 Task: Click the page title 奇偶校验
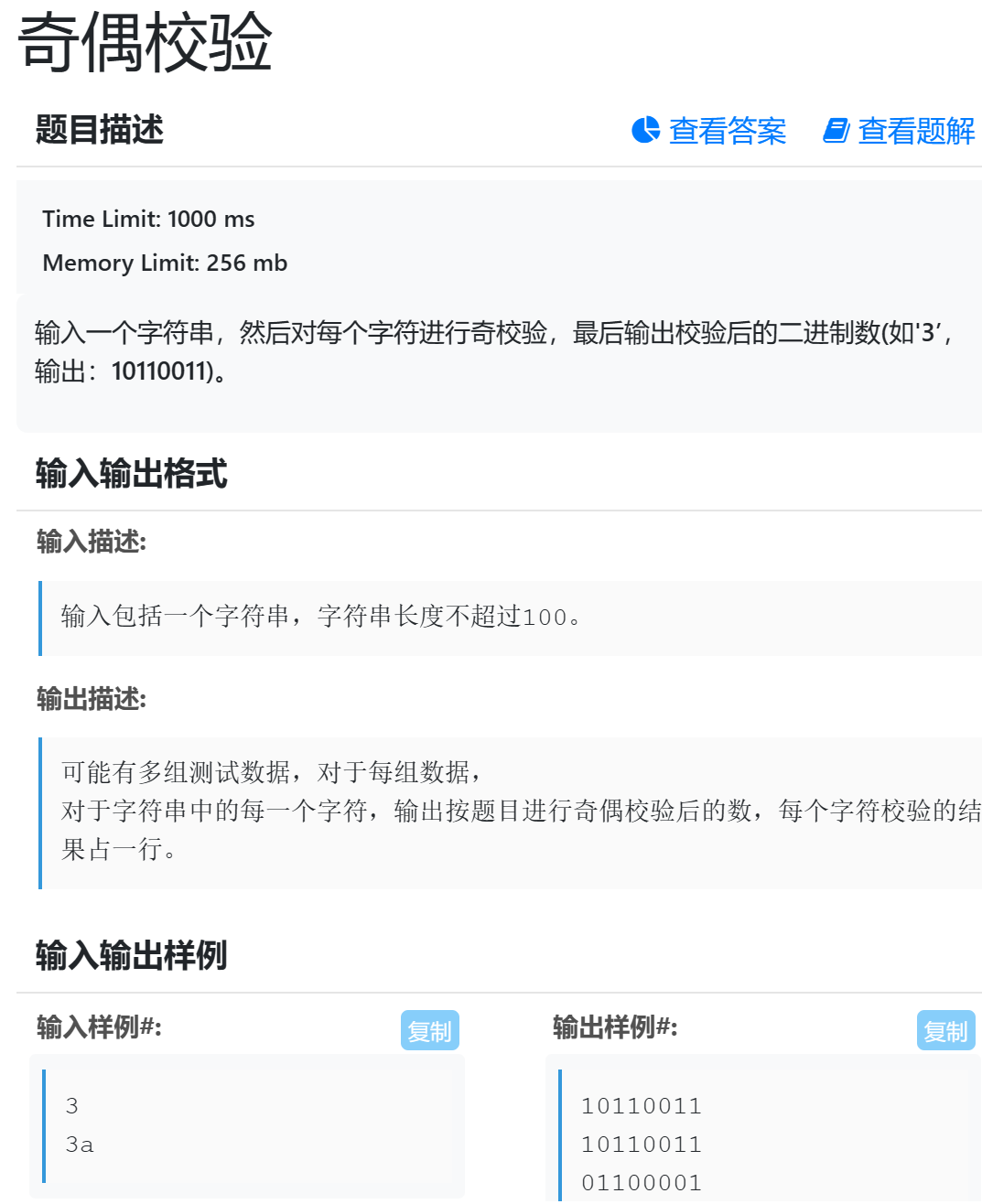tap(145, 42)
